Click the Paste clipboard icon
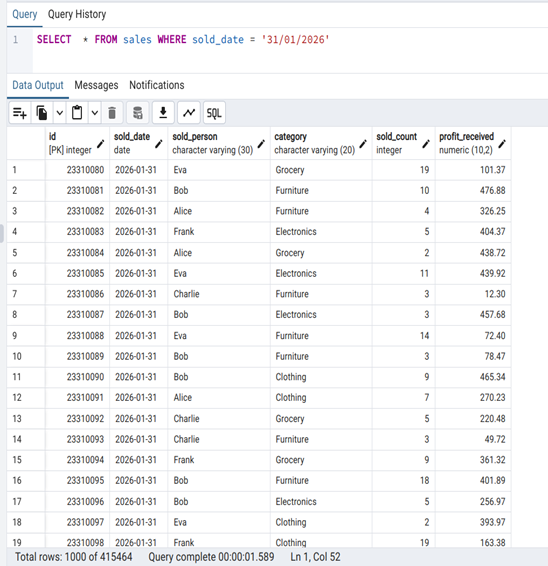Viewport: 548px width, 566px height. pos(77,113)
